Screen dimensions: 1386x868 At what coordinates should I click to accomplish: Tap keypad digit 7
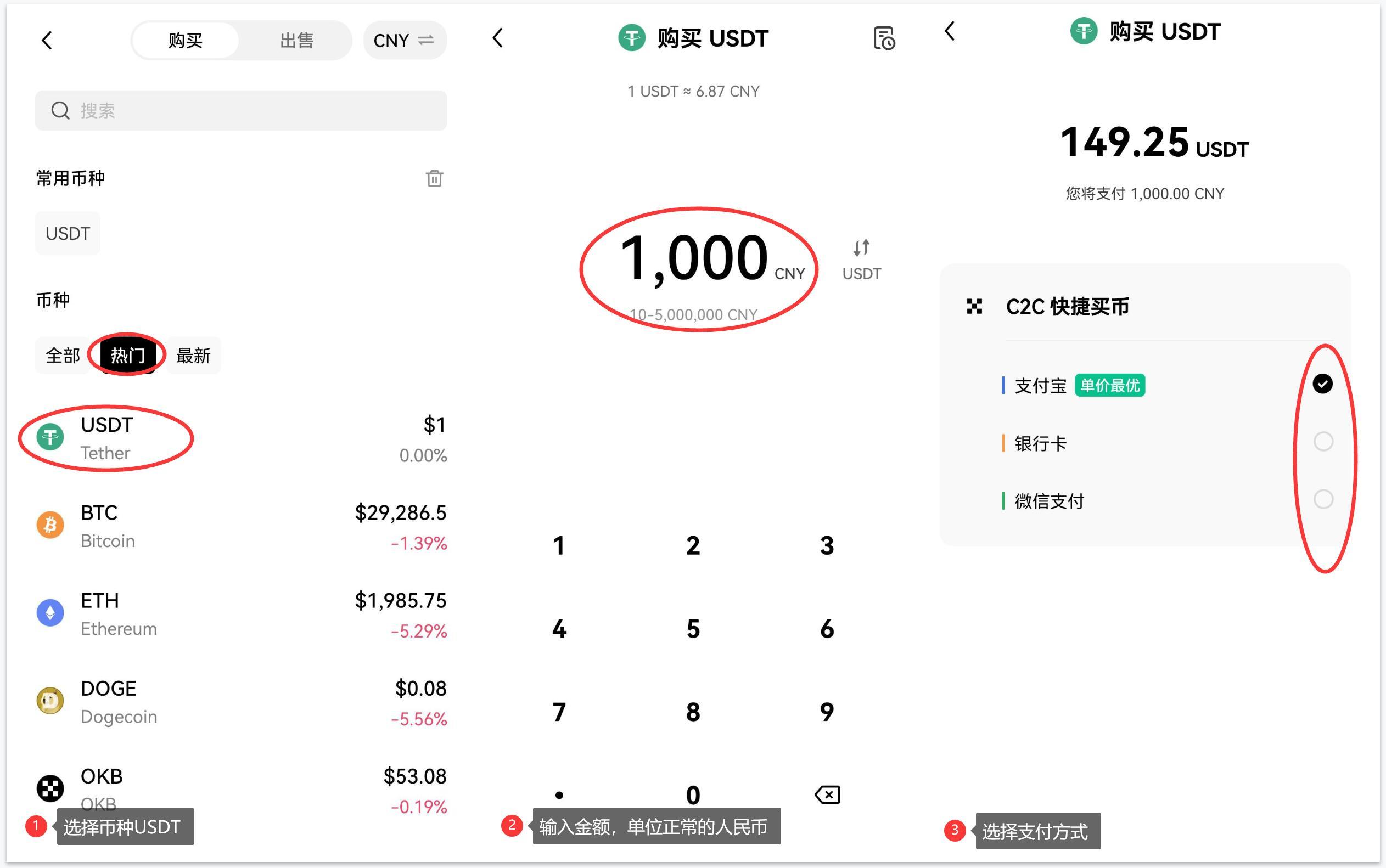tap(559, 712)
